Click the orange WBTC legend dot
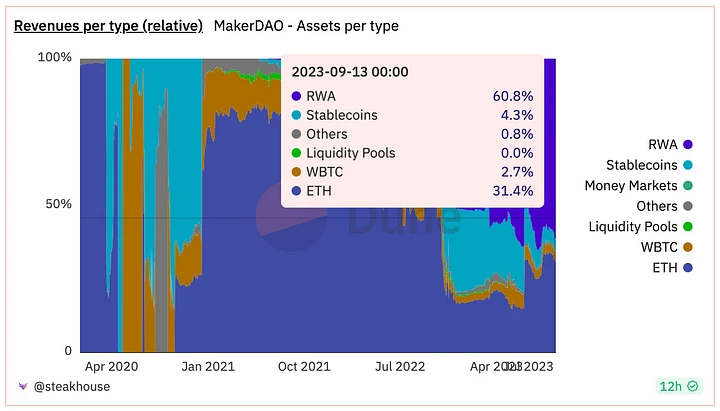Viewport: 720px width, 411px height. pyautogui.click(x=687, y=247)
